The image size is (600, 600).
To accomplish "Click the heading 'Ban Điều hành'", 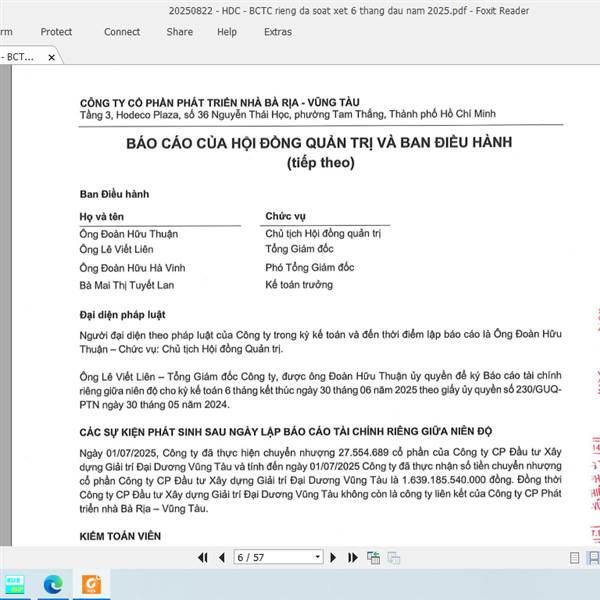I will (x=114, y=194).
